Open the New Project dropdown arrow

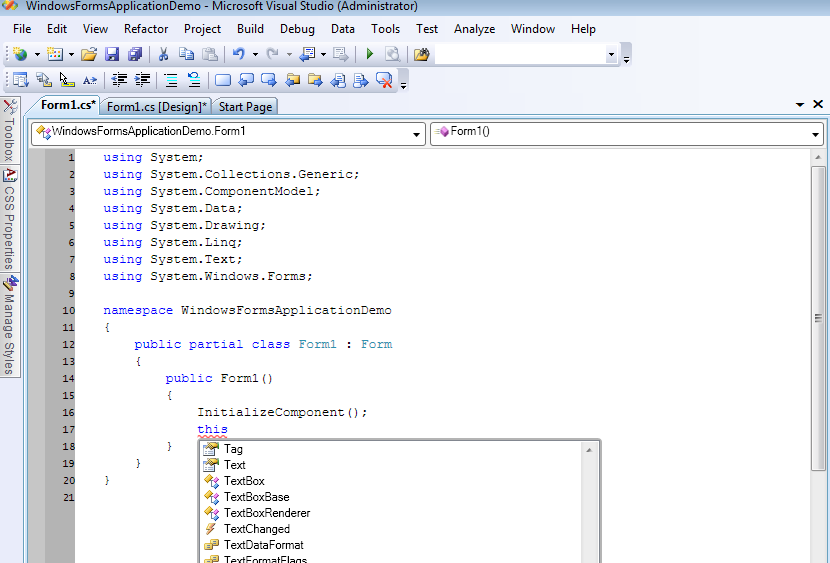click(37, 55)
